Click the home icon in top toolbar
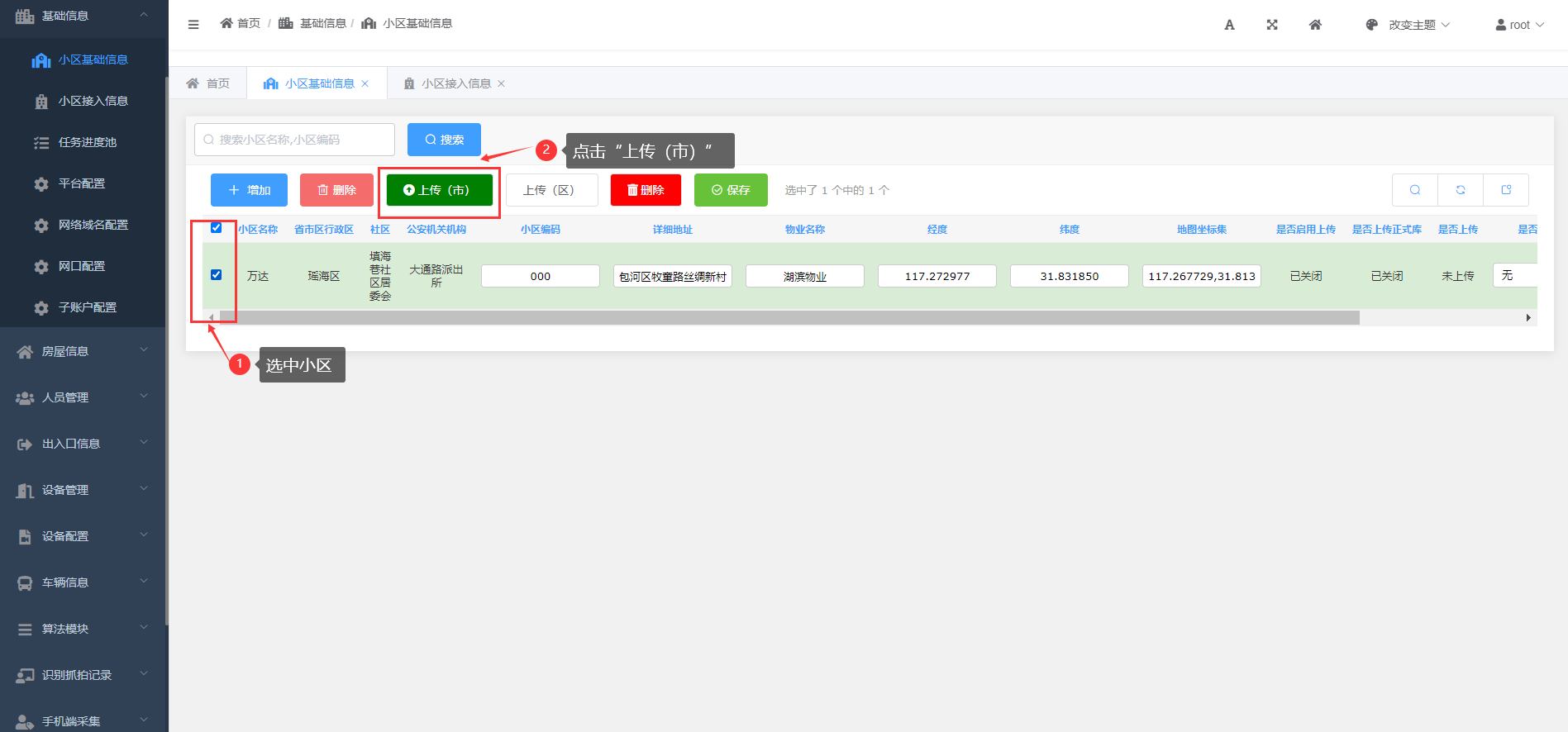 (1315, 25)
